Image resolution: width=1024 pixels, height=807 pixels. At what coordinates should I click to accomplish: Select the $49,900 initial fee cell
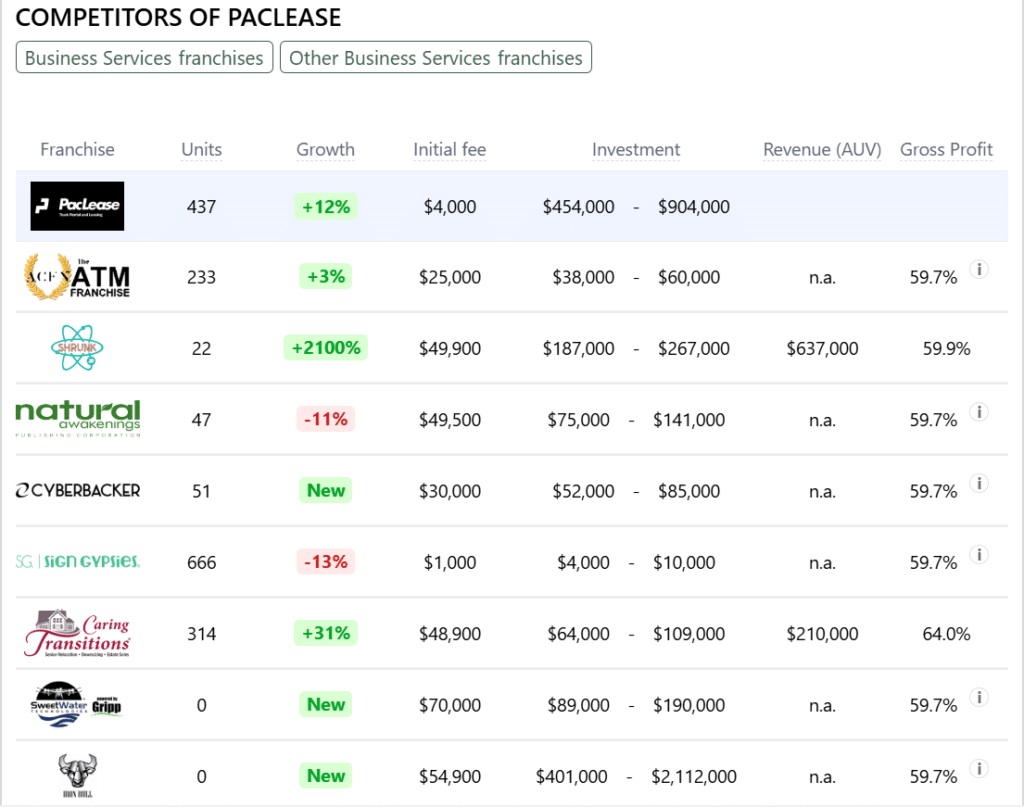449,349
